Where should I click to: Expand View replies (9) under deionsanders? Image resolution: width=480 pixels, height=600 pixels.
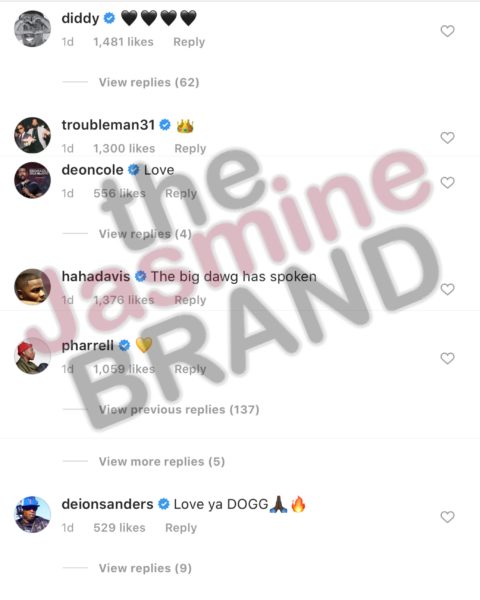(145, 568)
